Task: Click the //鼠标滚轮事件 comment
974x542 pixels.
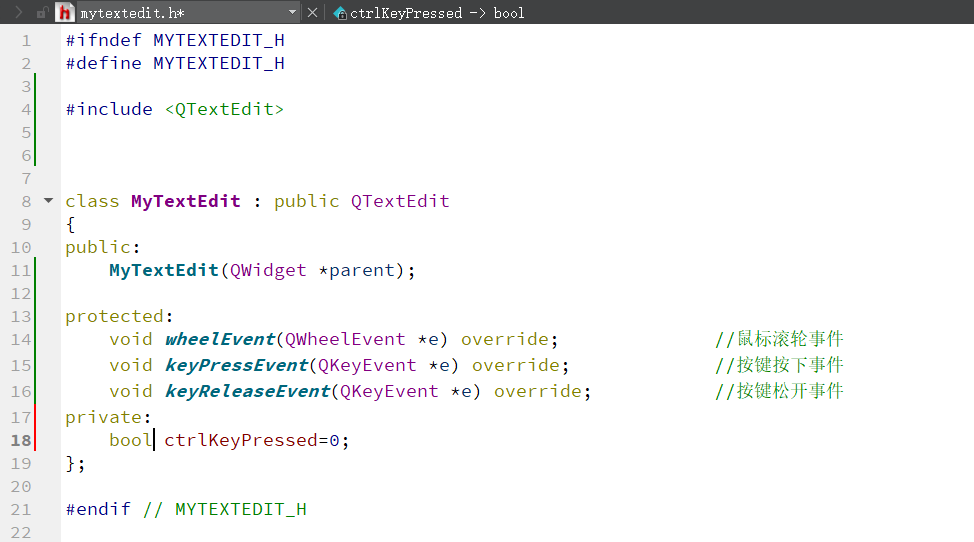Action: [x=779, y=339]
